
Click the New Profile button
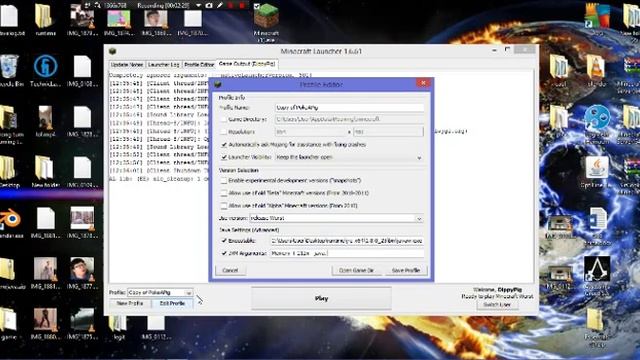coord(130,303)
